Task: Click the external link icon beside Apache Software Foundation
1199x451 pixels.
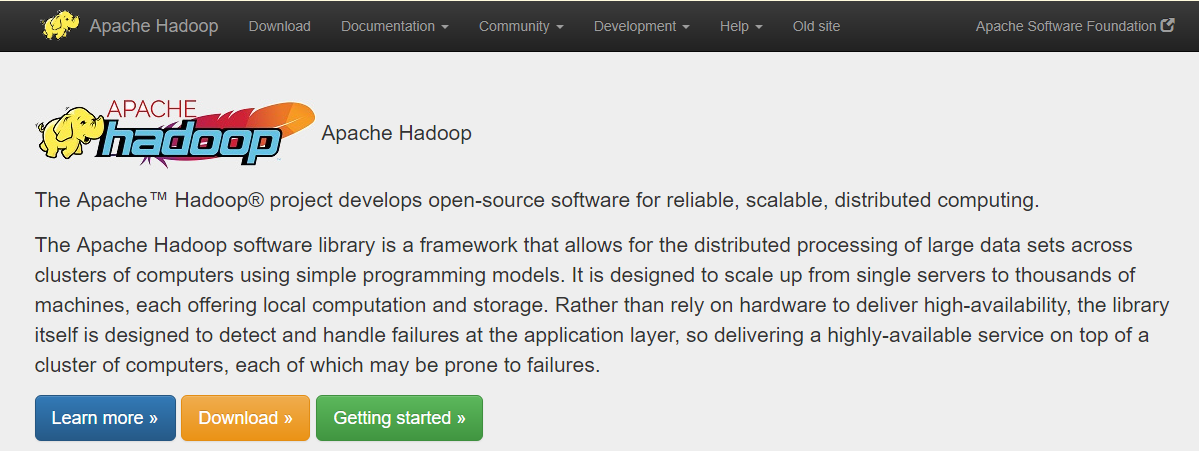Action: [x=1168, y=25]
